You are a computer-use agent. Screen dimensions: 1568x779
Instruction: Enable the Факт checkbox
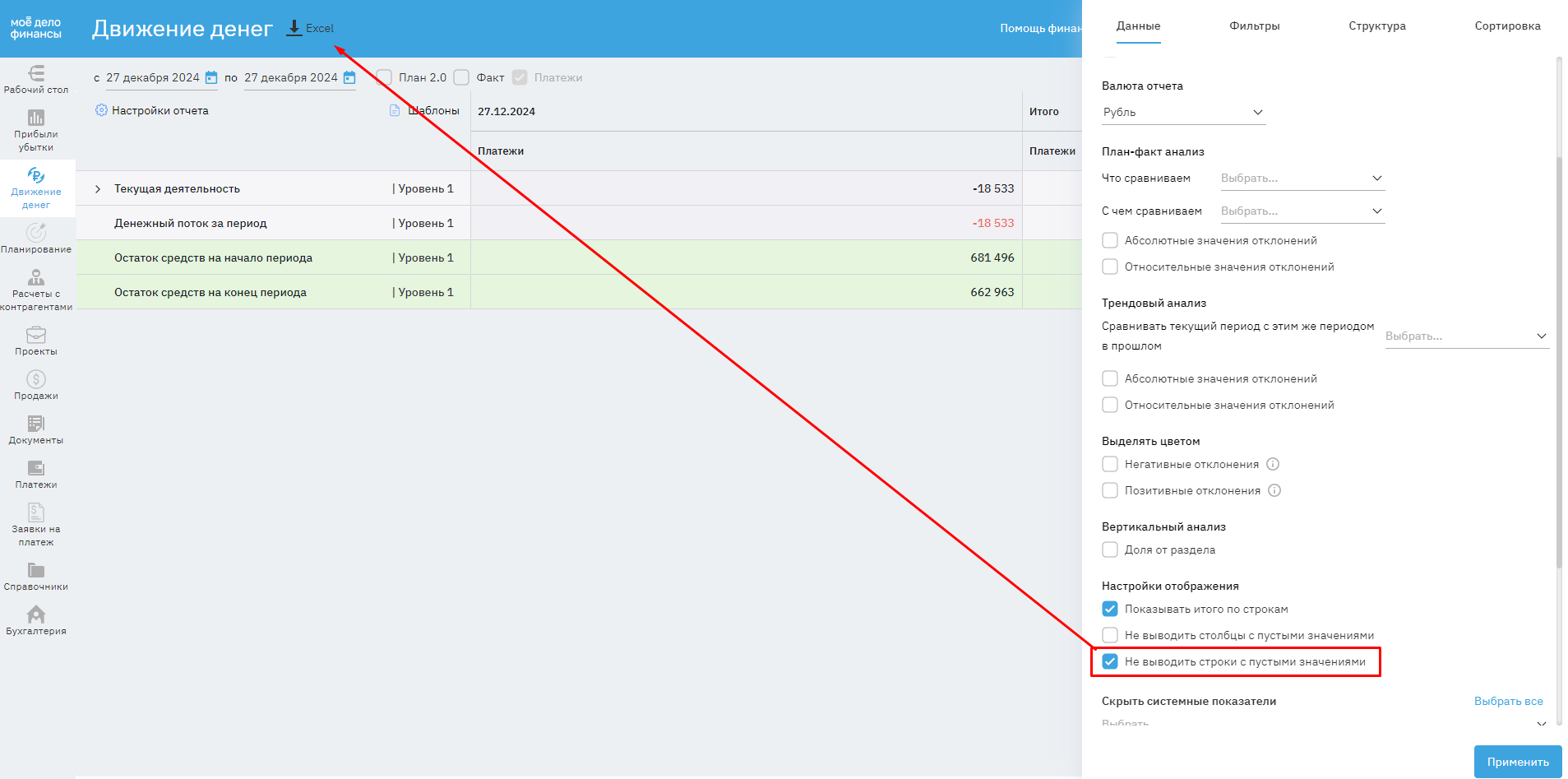(x=461, y=77)
